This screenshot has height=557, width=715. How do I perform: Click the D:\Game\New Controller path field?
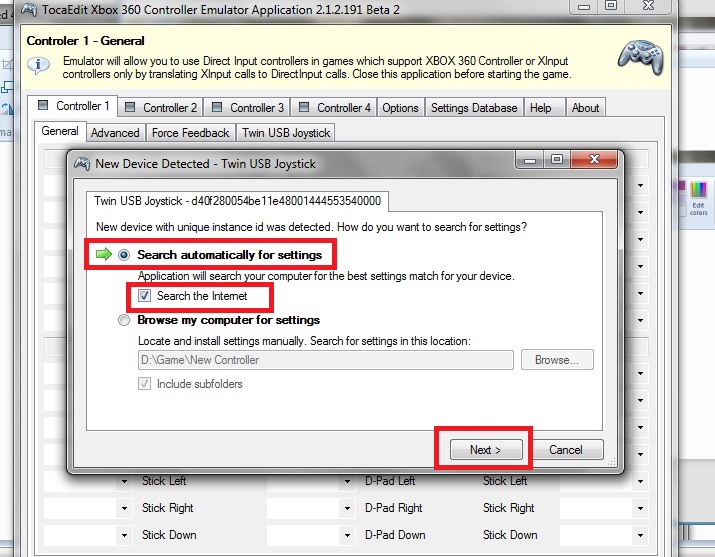326,360
